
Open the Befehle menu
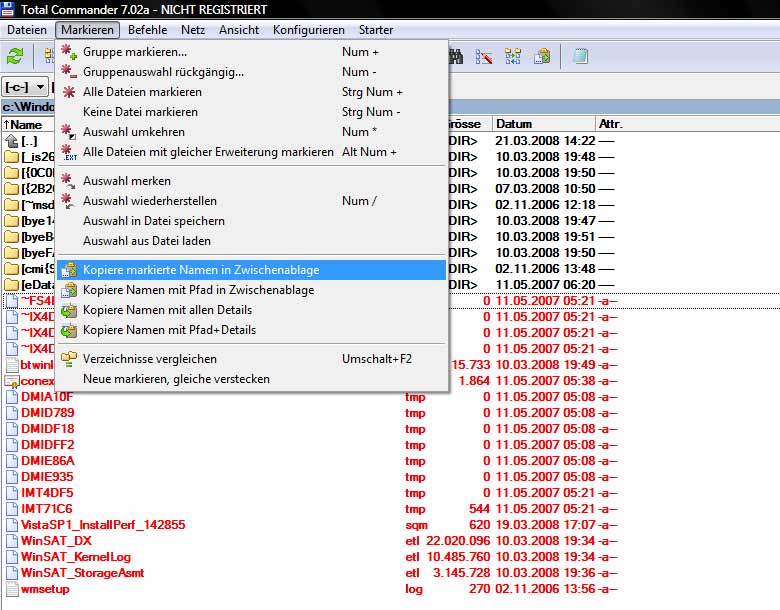point(147,30)
